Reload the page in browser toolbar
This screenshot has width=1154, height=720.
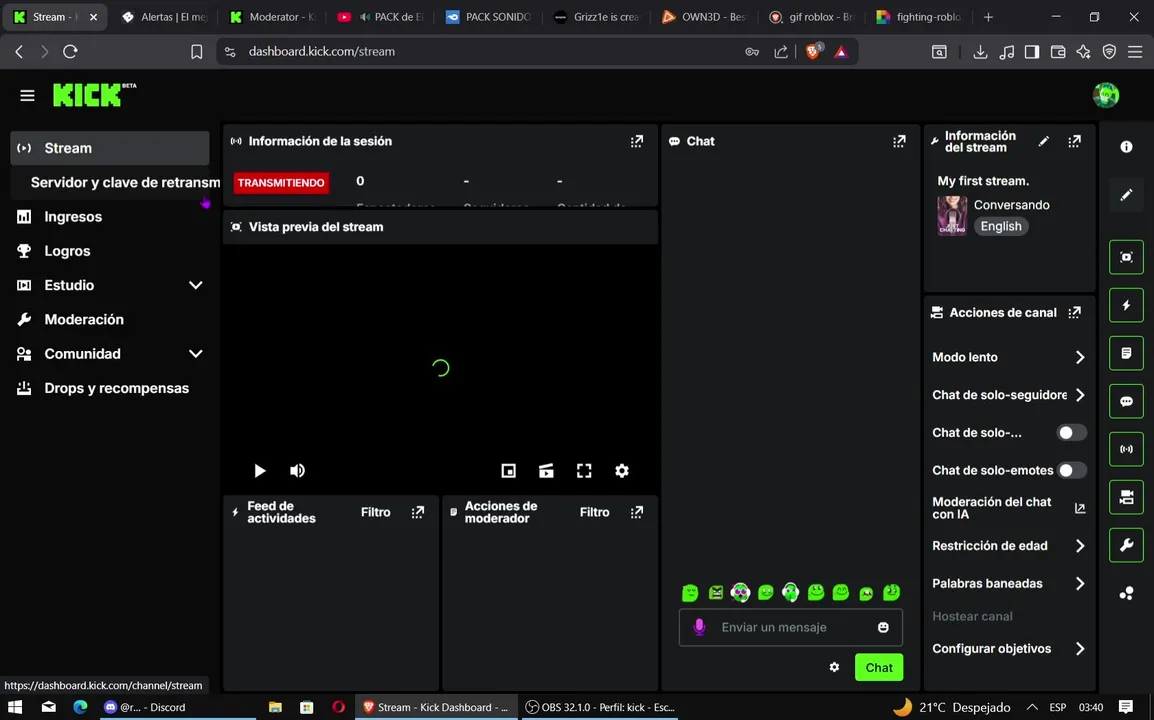[x=70, y=52]
